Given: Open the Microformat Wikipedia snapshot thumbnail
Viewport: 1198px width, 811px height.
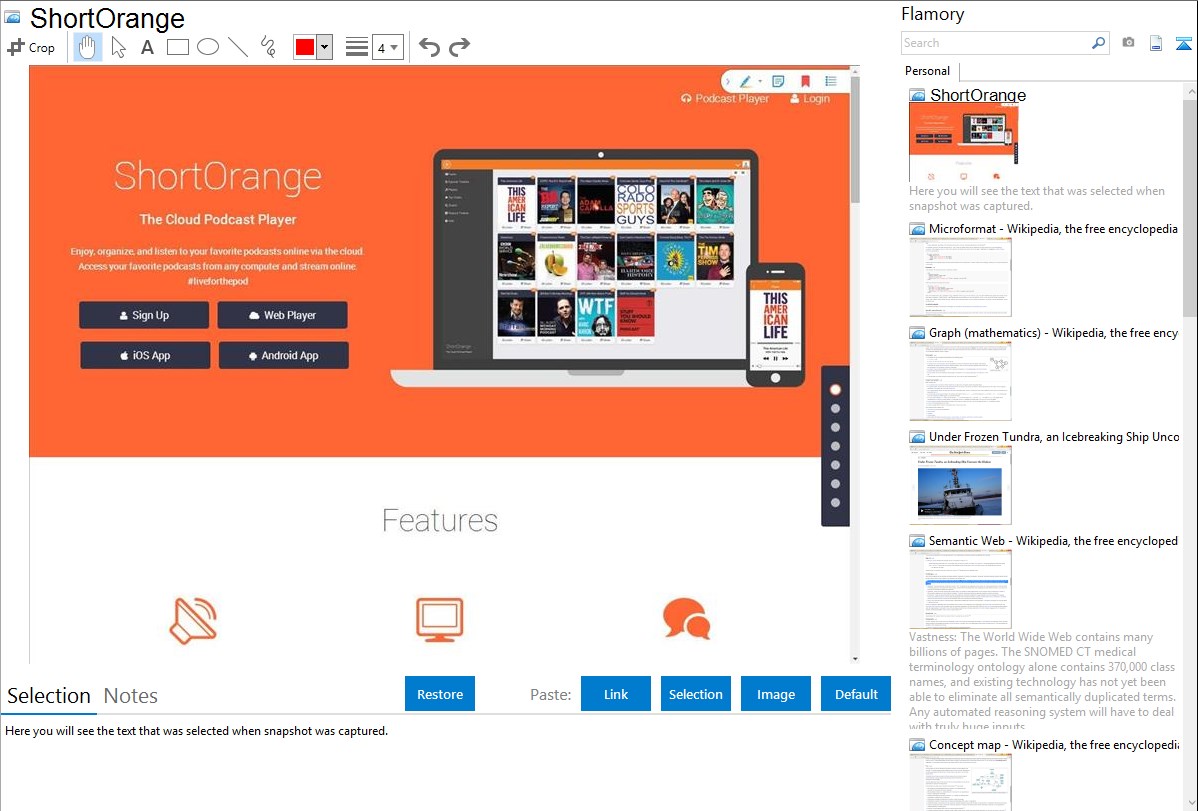Looking at the screenshot, I should [960, 277].
